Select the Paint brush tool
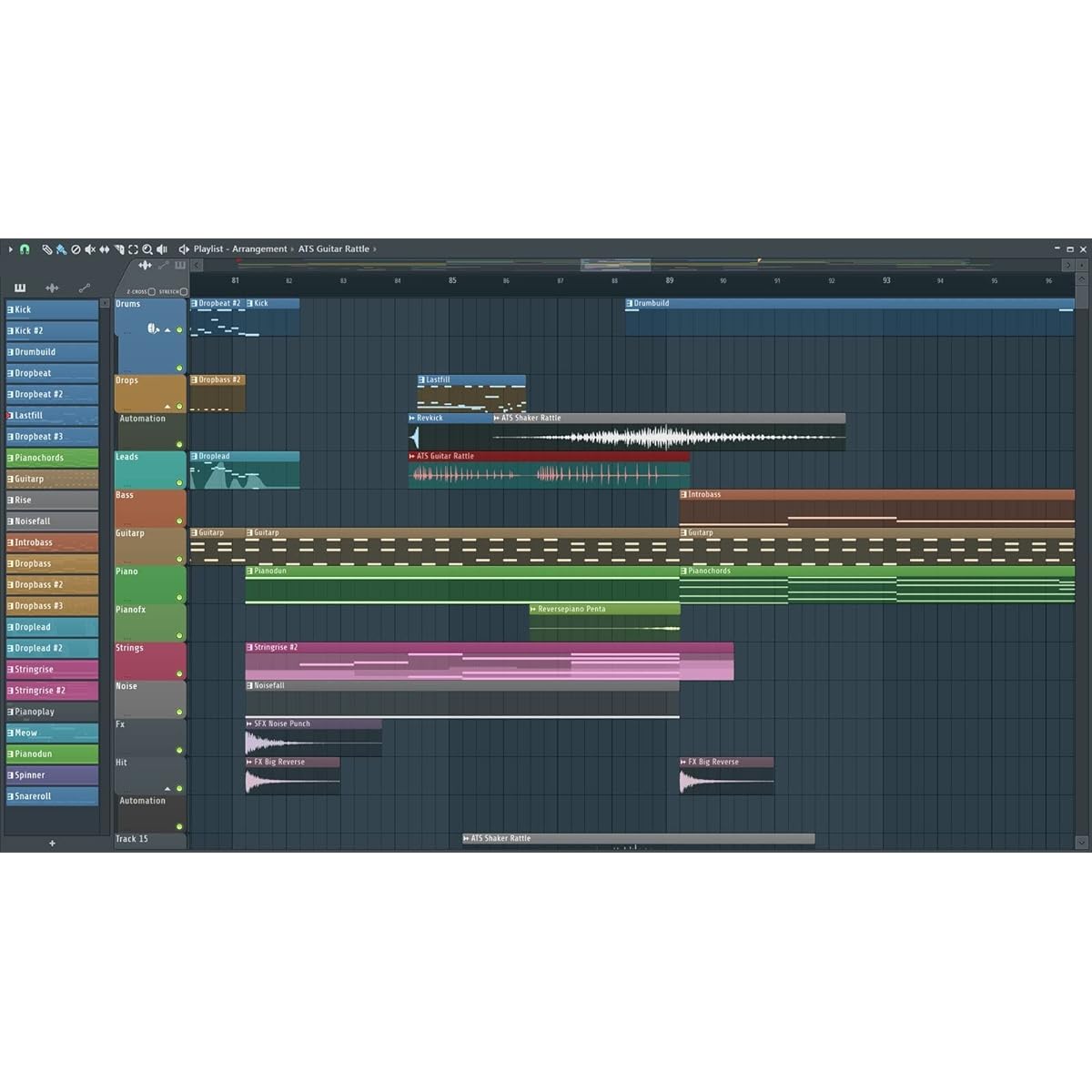1092x1092 pixels. click(61, 249)
